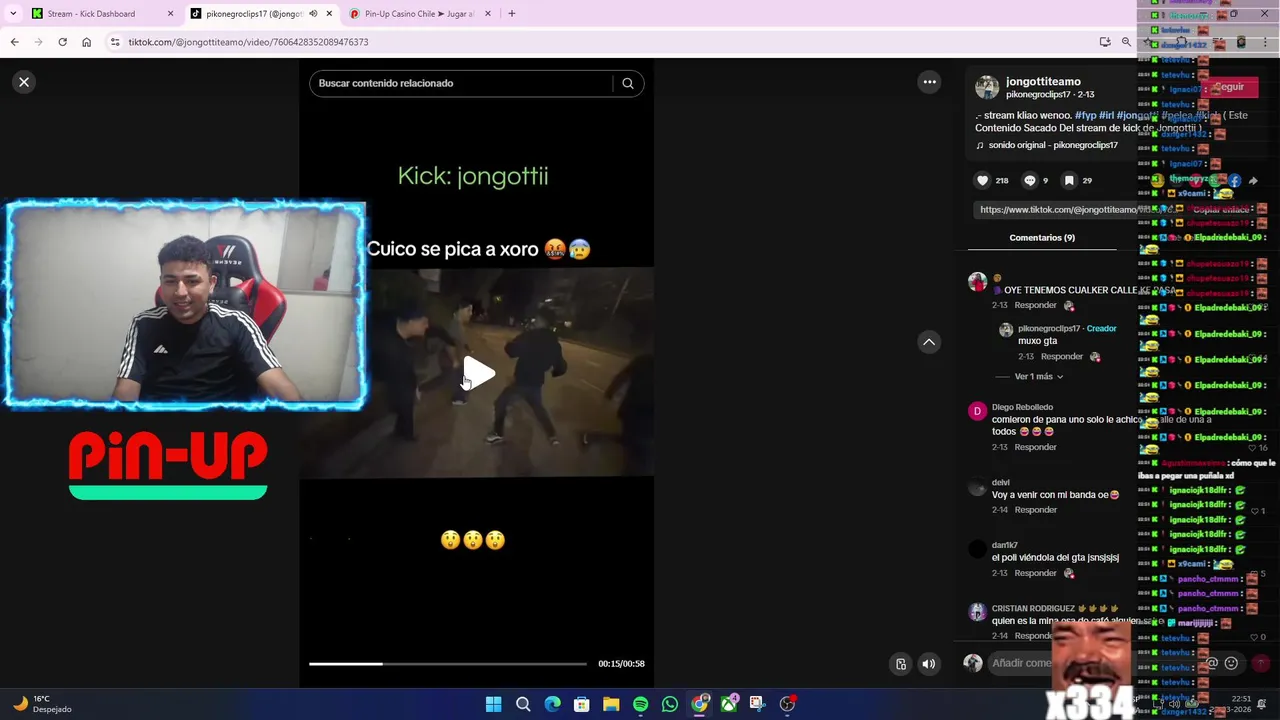
Task: Open the jongottiteamo profile name
Action: 1043,81
